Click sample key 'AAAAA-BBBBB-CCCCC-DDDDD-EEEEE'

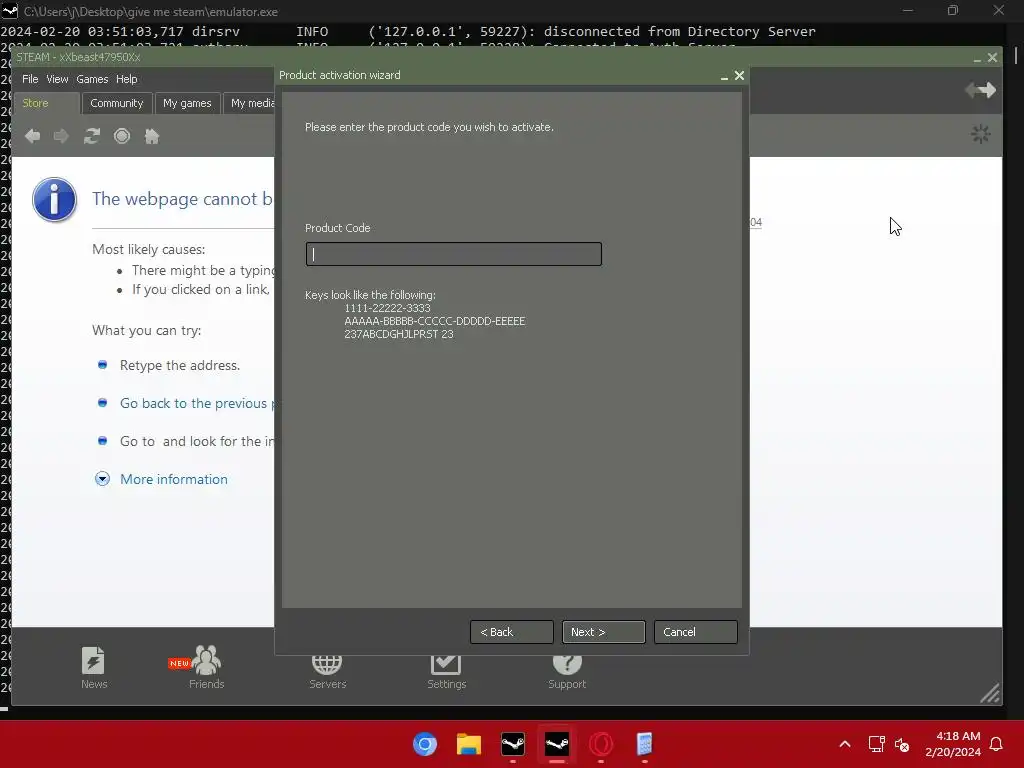coord(434,321)
